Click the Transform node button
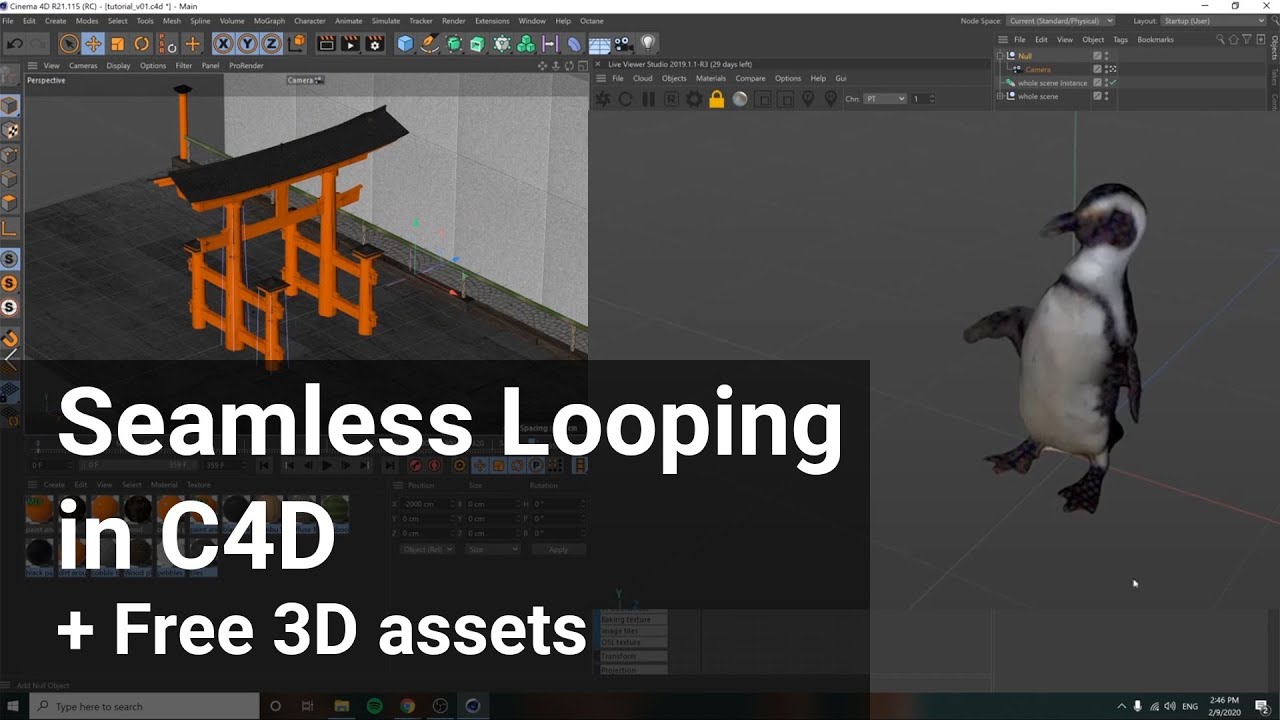This screenshot has width=1280, height=720. (632, 656)
